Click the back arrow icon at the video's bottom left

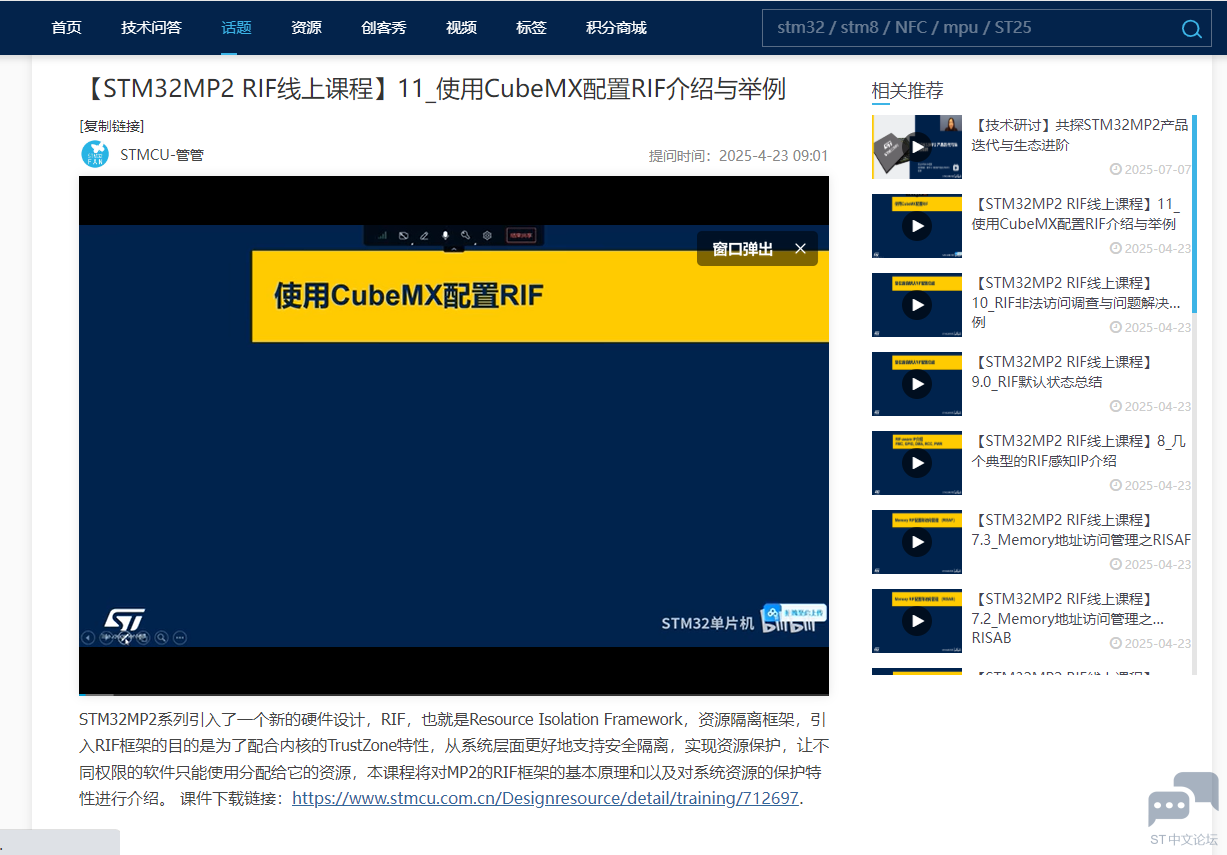tap(88, 638)
